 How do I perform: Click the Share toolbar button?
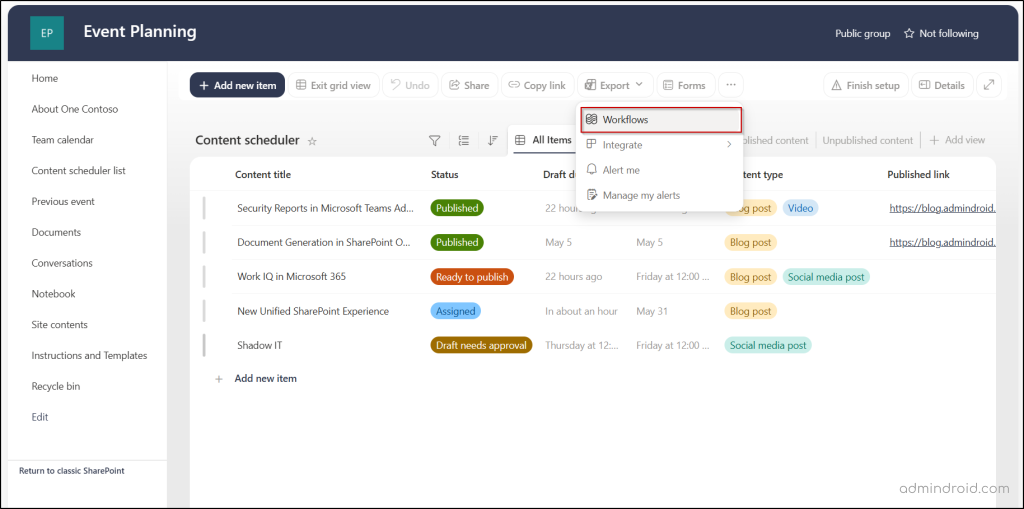coord(470,85)
